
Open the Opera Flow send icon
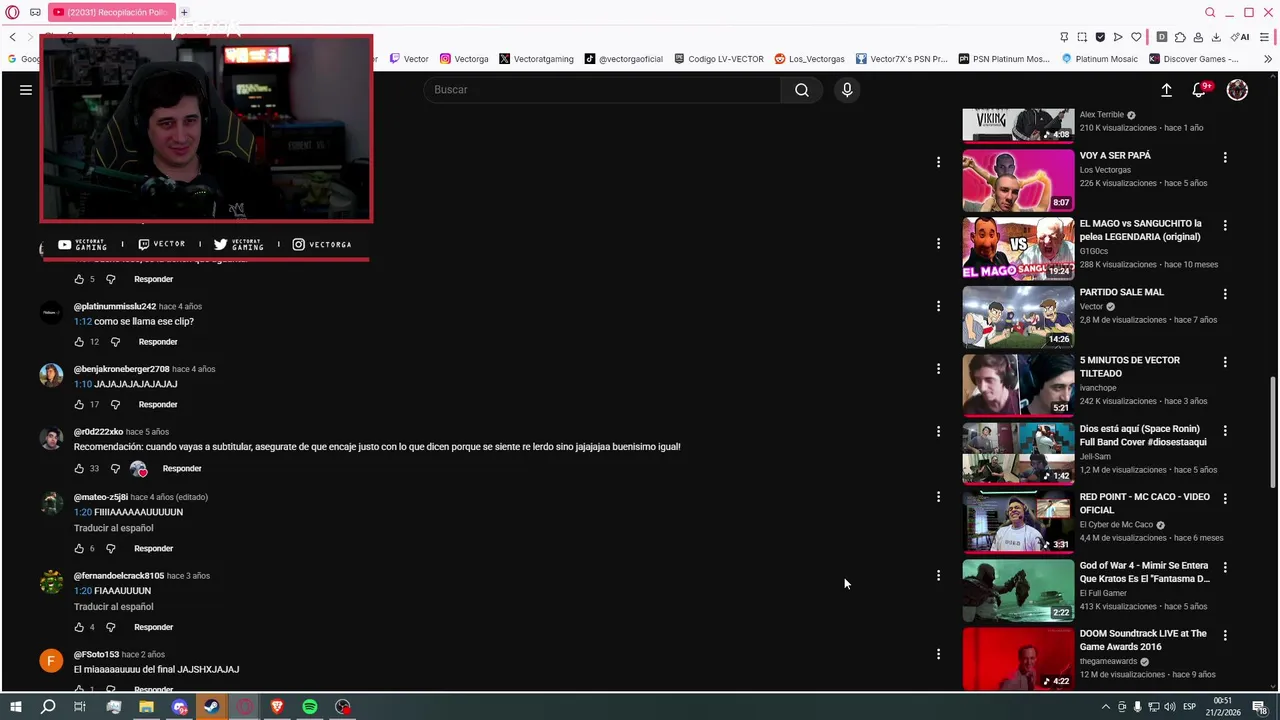pyautogui.click(x=1118, y=37)
